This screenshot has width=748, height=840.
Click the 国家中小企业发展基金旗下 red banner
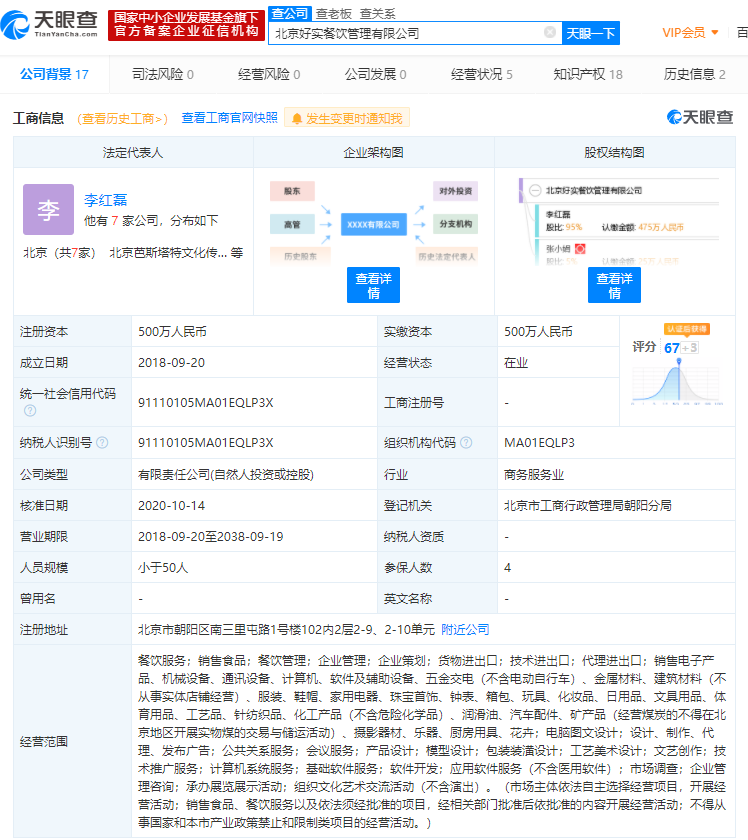click(x=186, y=25)
